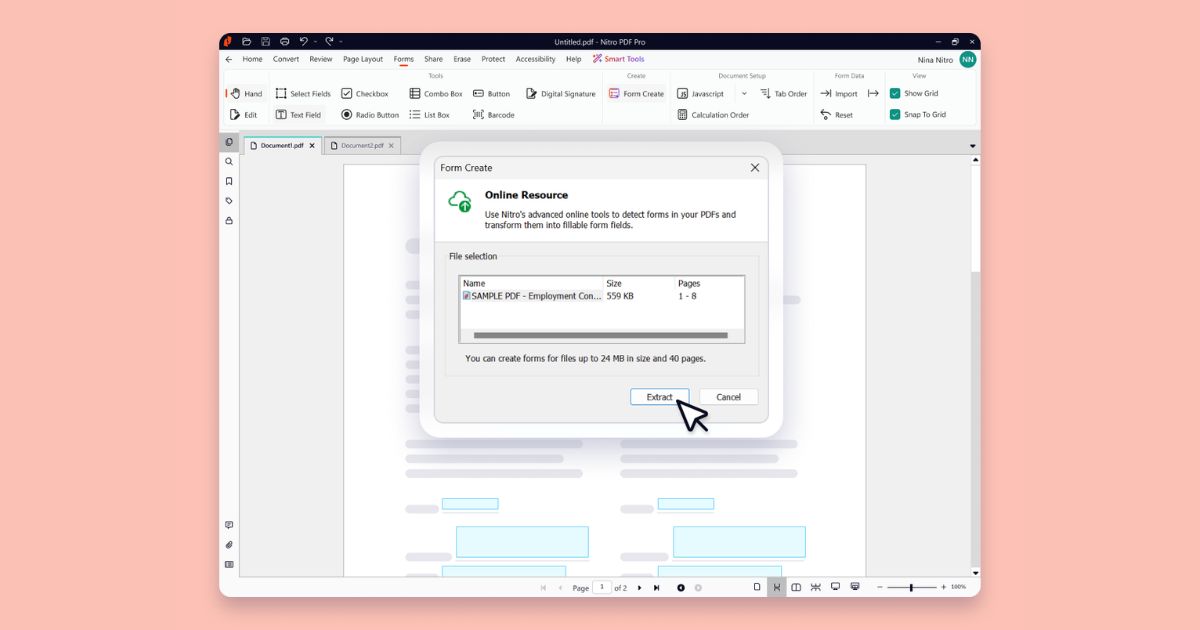The height and width of the screenshot is (630, 1200).
Task: Click the zoom in plus button
Action: [943, 587]
